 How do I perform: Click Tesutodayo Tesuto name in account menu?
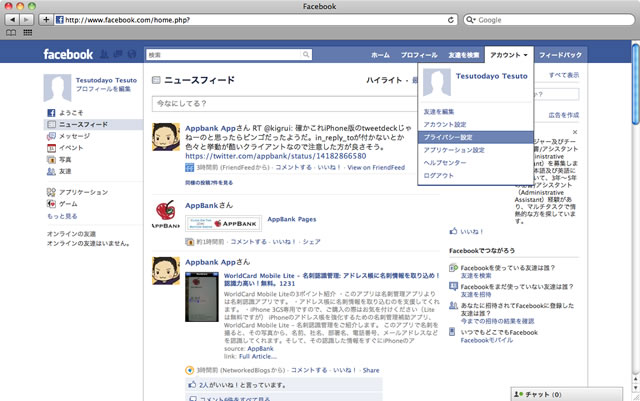click(491, 76)
